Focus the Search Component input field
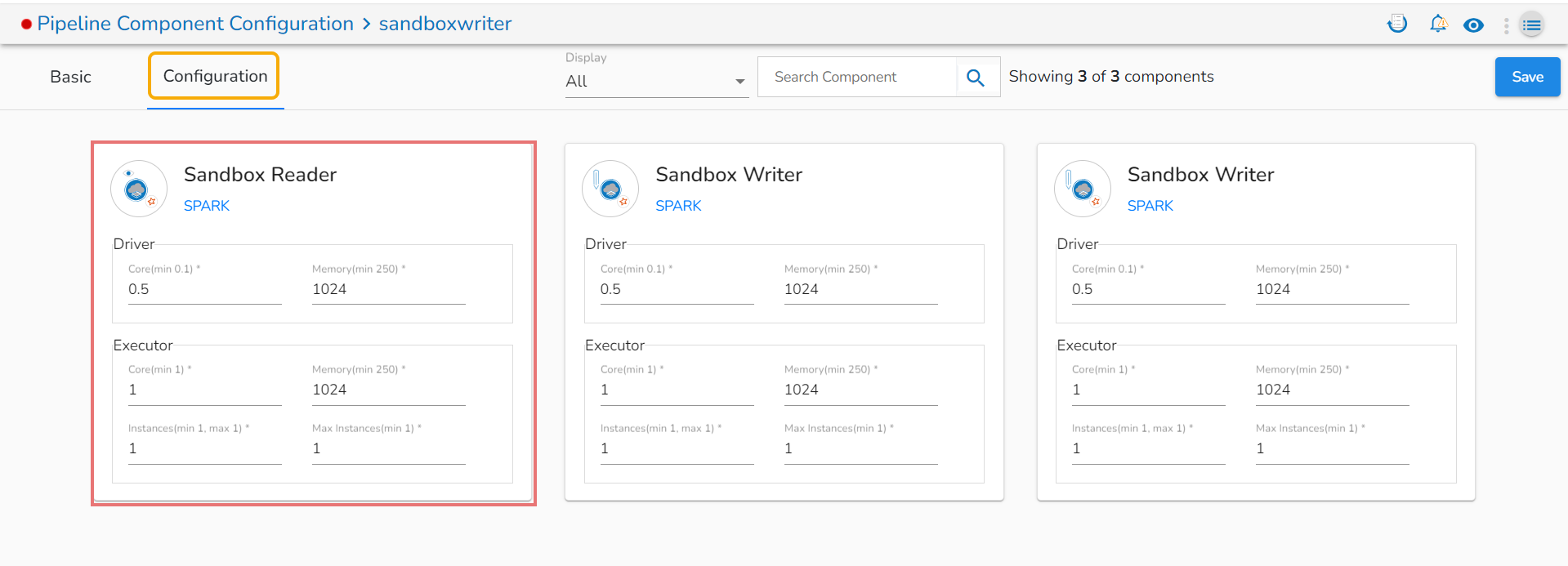This screenshot has width=1568, height=566. point(857,77)
